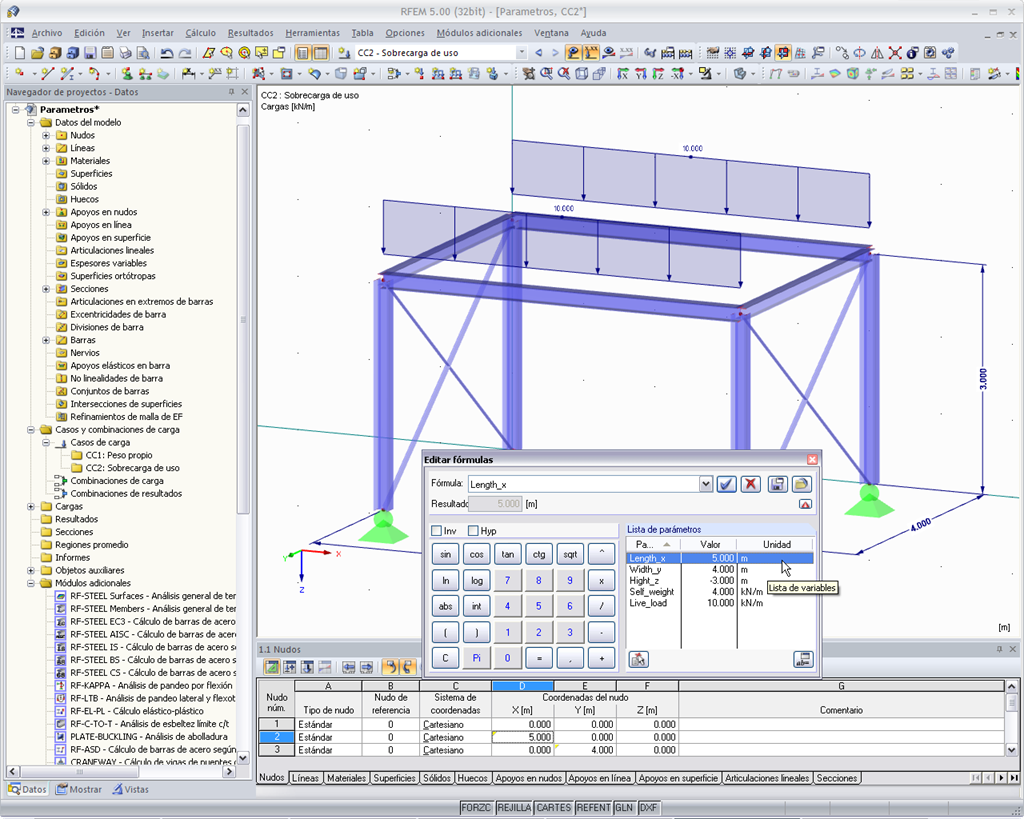This screenshot has width=1024, height=819.
Task: Delete the formula with the red X icon
Action: tap(750, 483)
